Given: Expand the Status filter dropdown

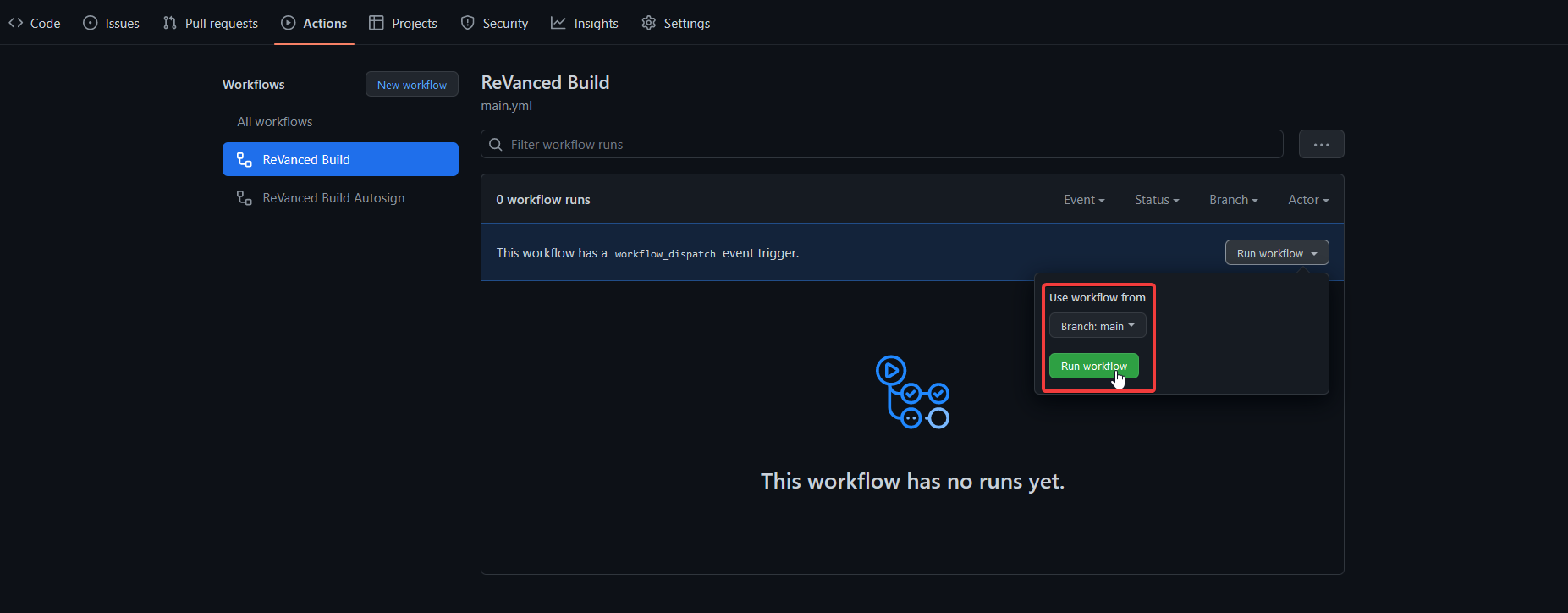Looking at the screenshot, I should point(1157,200).
